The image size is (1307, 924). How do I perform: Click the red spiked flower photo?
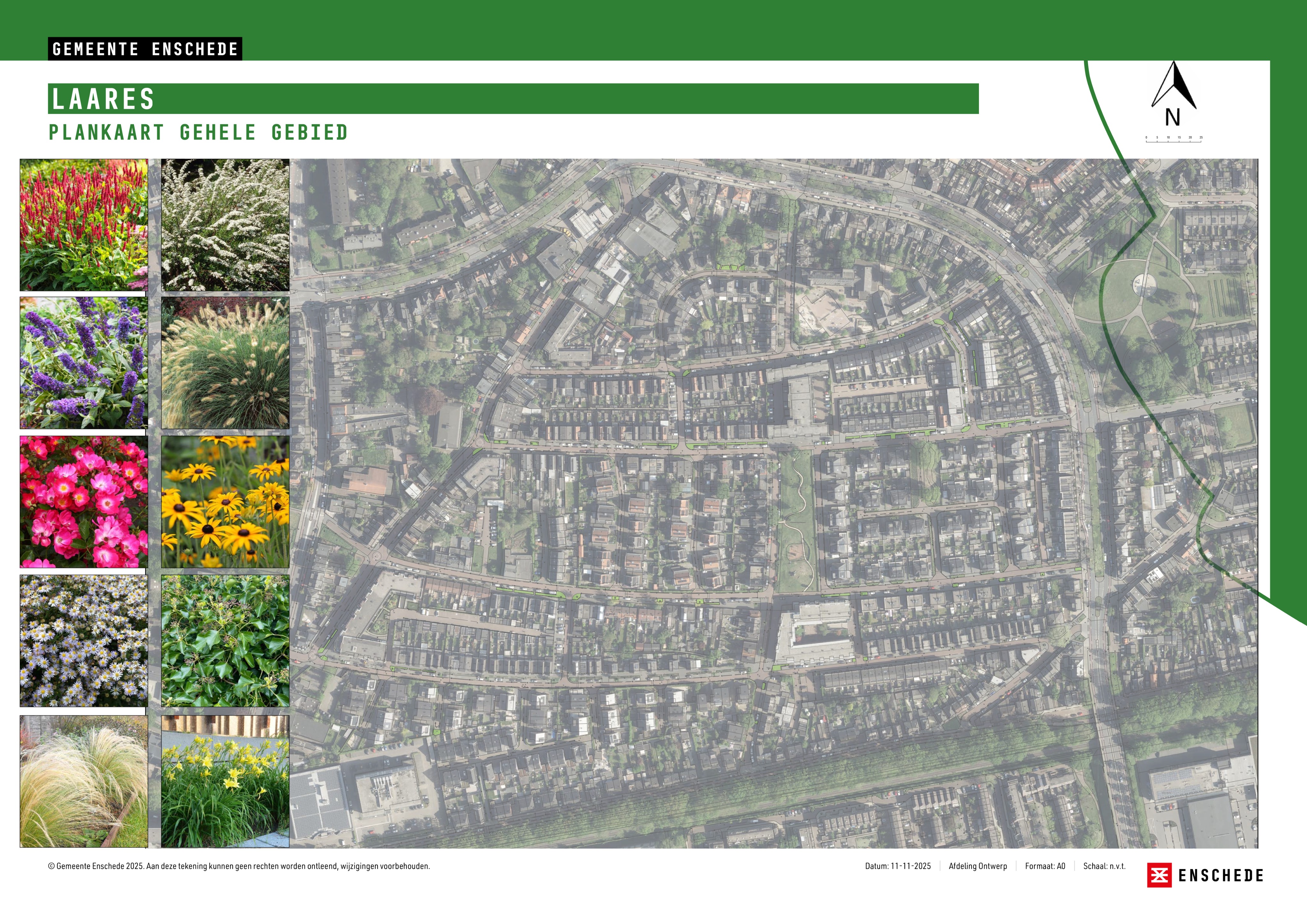click(84, 225)
